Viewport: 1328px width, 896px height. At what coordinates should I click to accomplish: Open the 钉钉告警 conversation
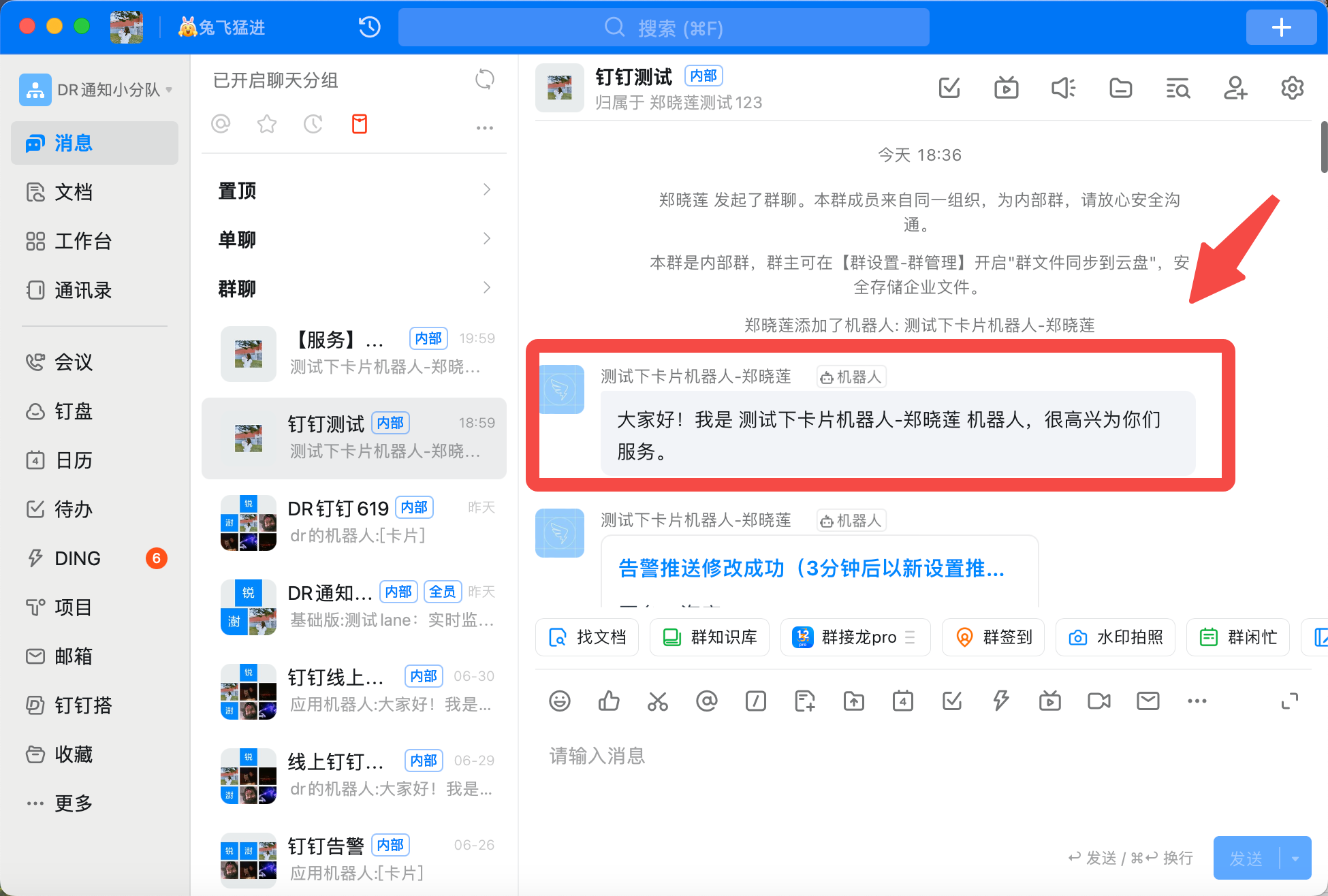coord(354,859)
